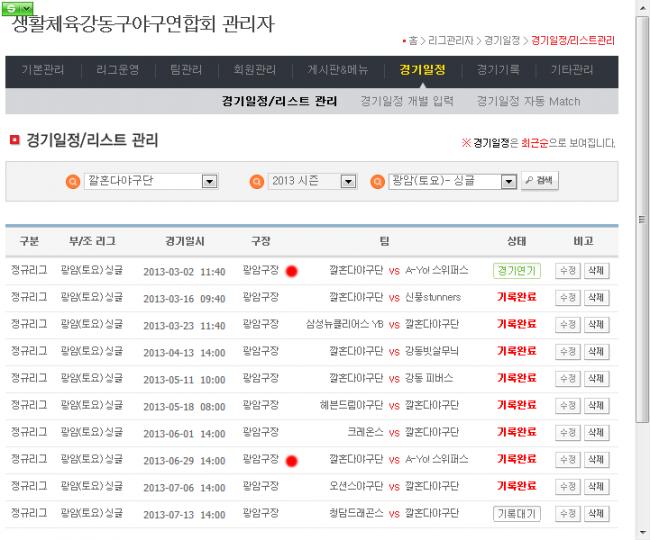This screenshot has height=540, width=650.
Task: Click 수정 for the 2013-03-02 game
Action: (x=568, y=271)
